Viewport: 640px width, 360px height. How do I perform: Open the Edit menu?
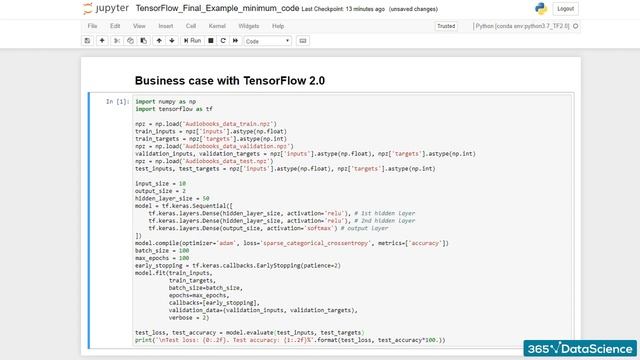115,26
